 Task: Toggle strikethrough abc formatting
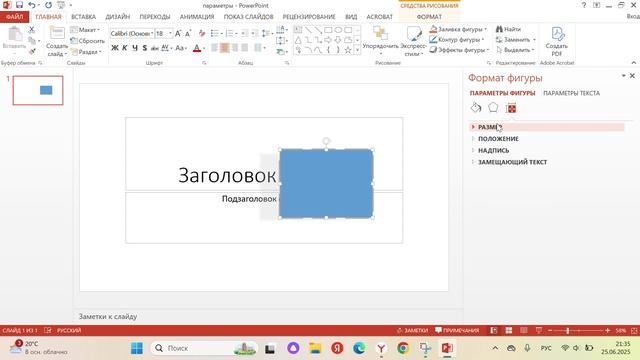[155, 48]
